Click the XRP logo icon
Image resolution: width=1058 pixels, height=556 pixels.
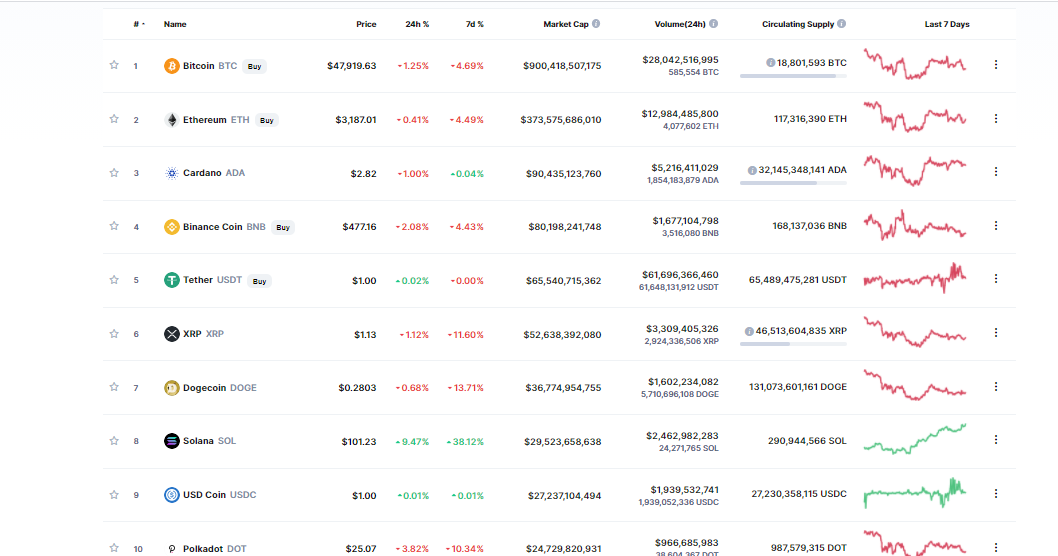coord(171,334)
